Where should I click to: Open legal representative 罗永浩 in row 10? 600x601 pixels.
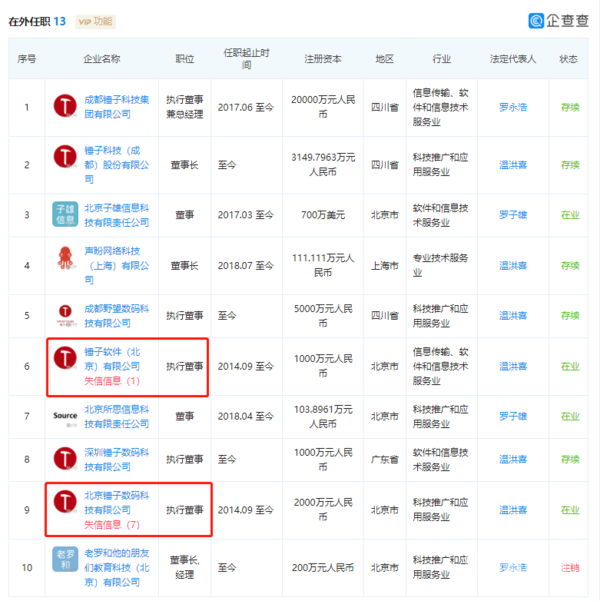(x=513, y=568)
